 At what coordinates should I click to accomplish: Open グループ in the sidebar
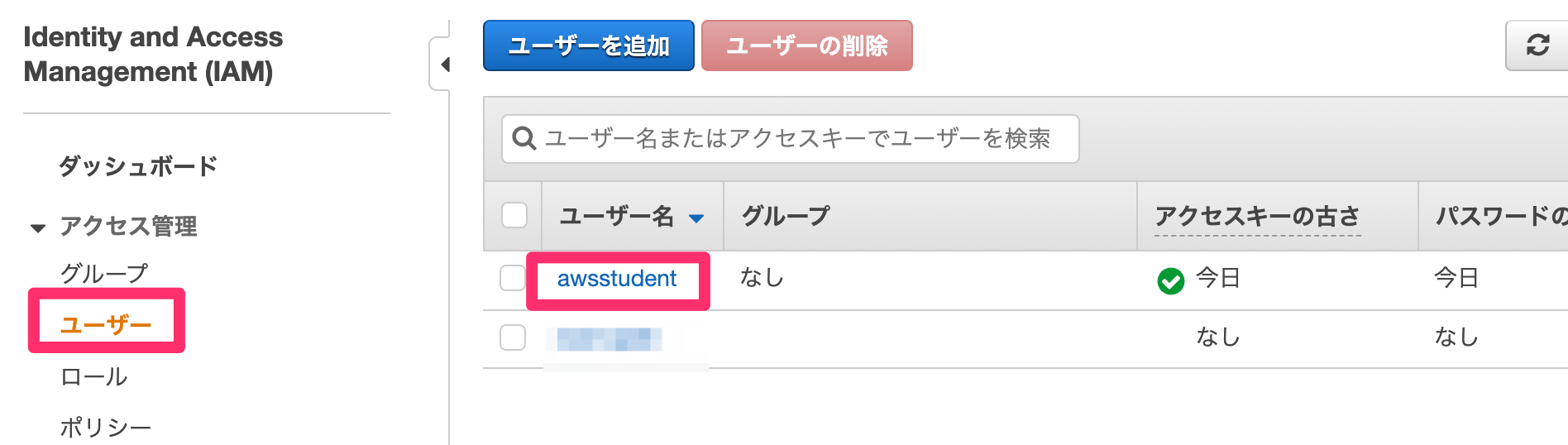pyautogui.click(x=104, y=273)
